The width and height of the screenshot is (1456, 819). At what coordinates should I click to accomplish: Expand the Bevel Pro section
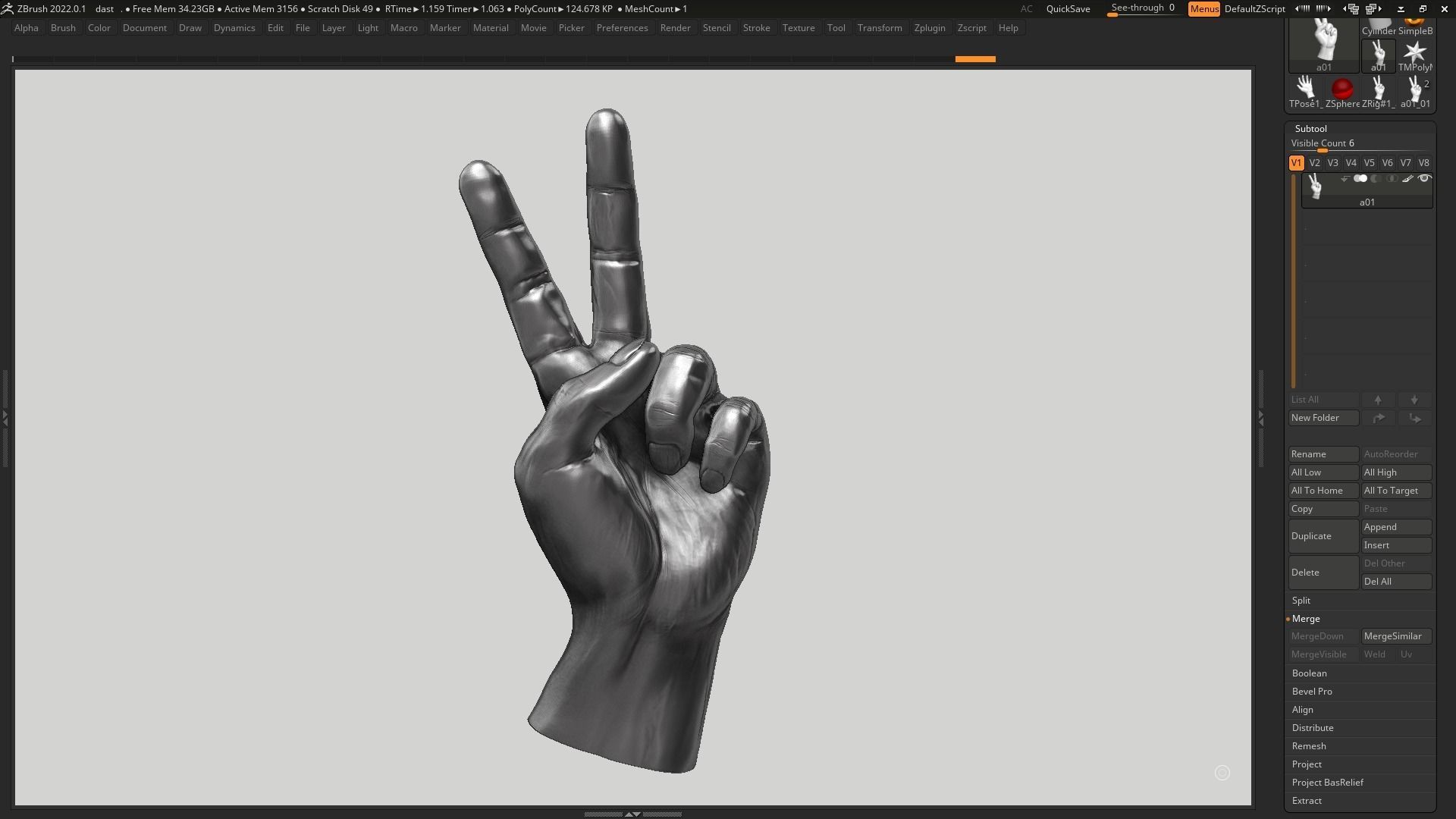tap(1312, 692)
